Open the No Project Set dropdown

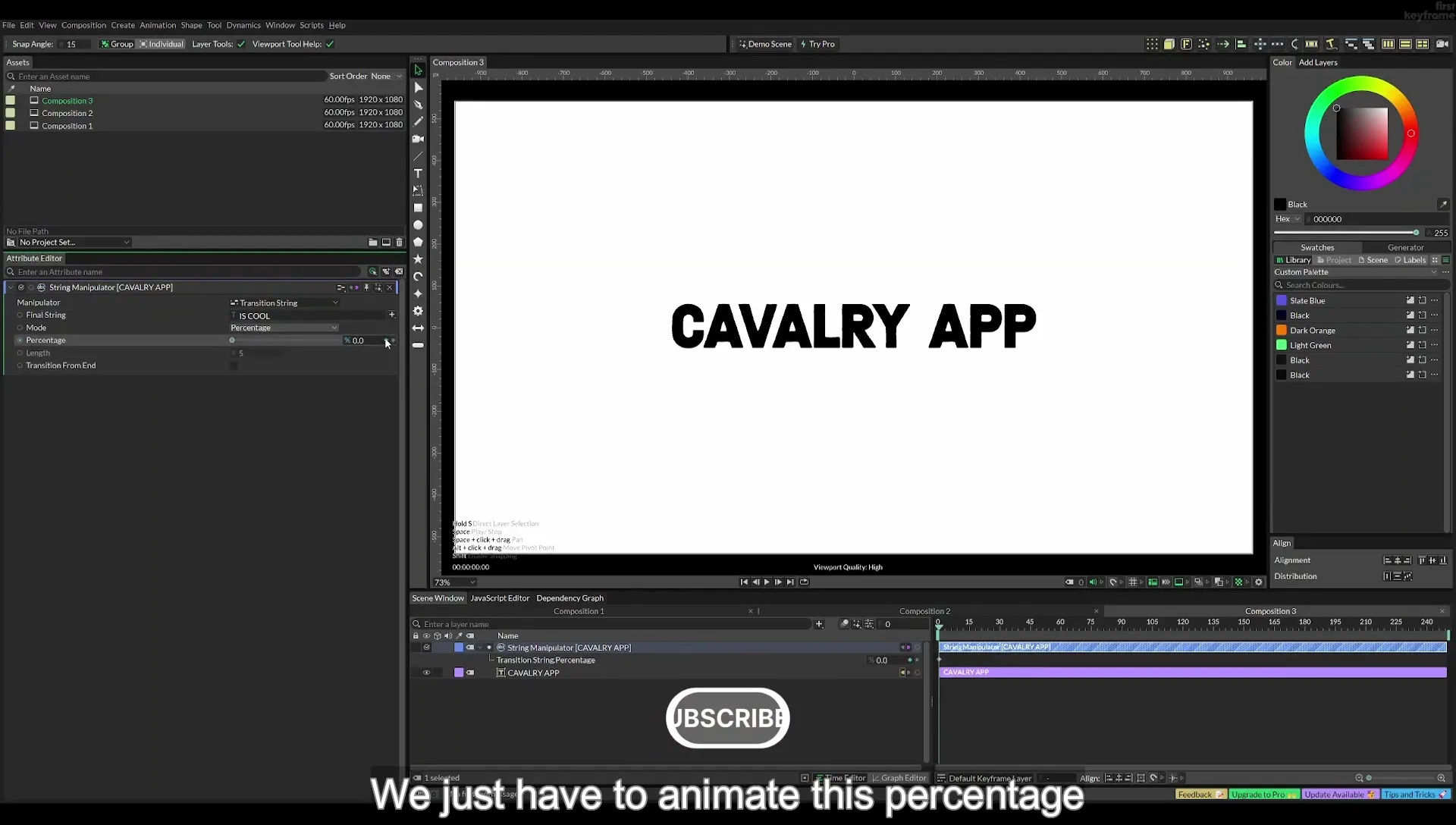74,243
